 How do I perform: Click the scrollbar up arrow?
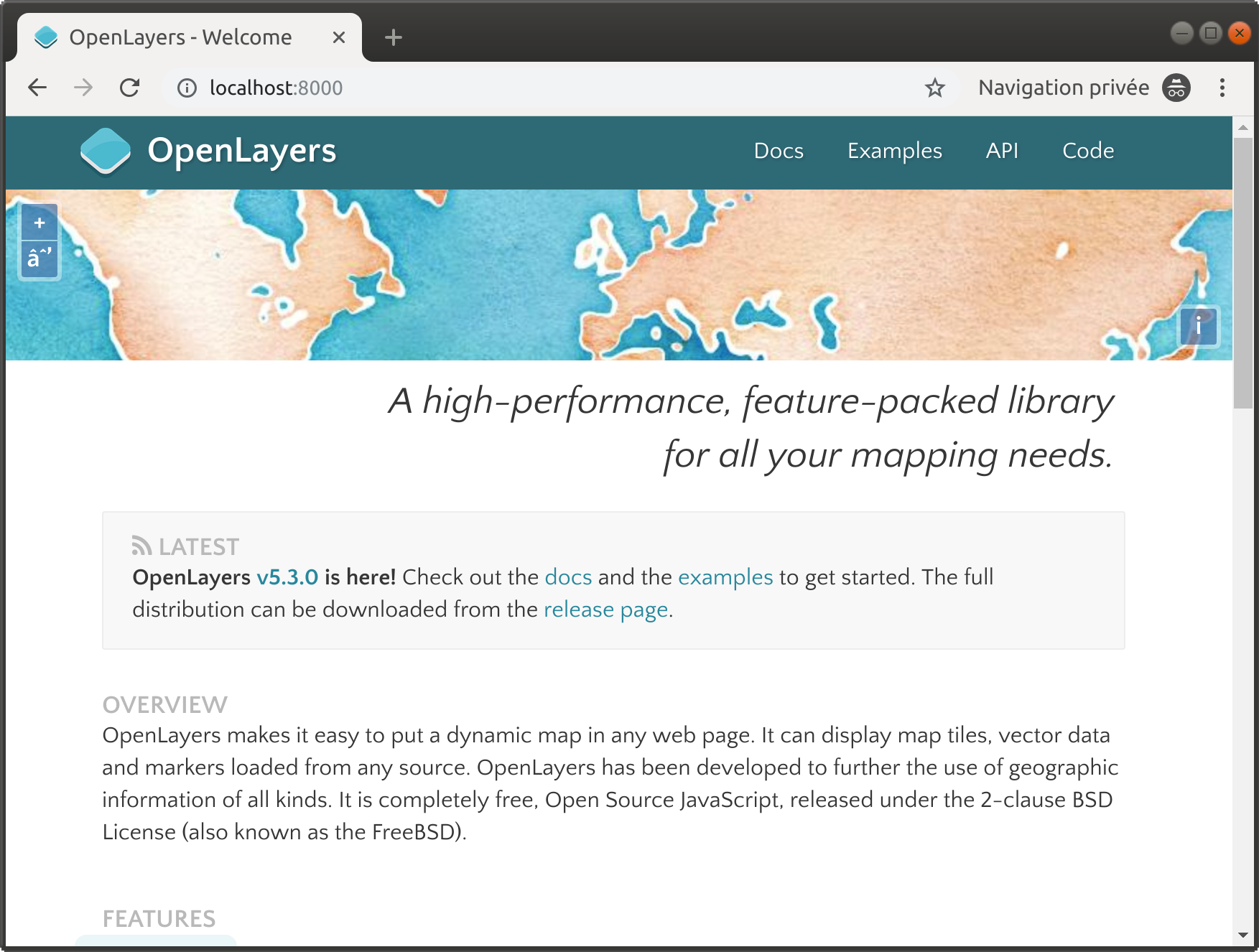tap(1243, 127)
